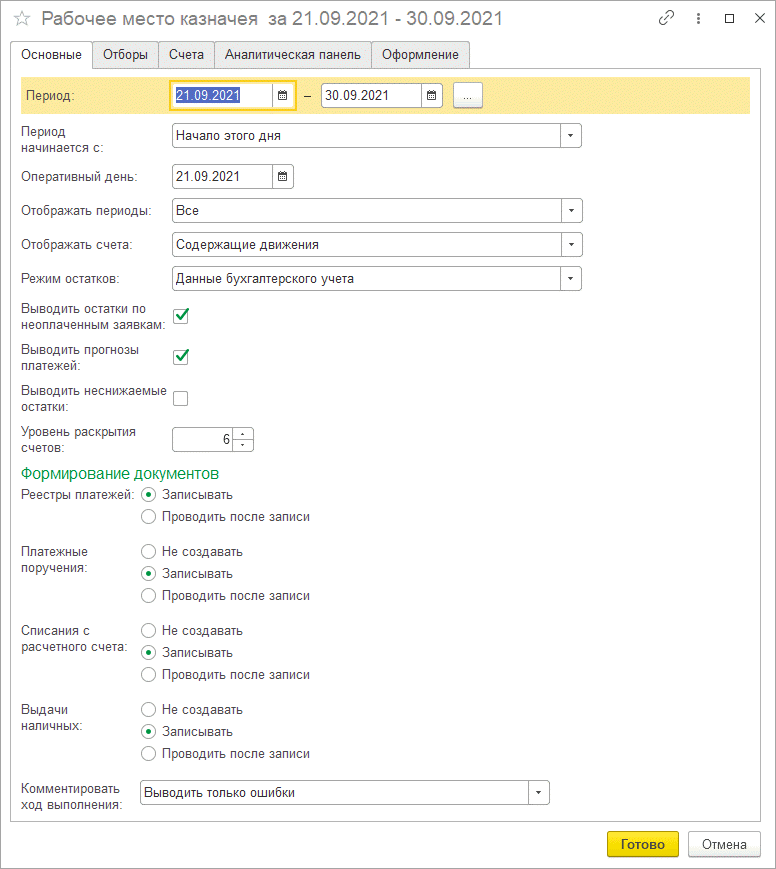Select Проводить после записи for Реестры платежей
Screen dimensions: 776x869
coord(149,517)
